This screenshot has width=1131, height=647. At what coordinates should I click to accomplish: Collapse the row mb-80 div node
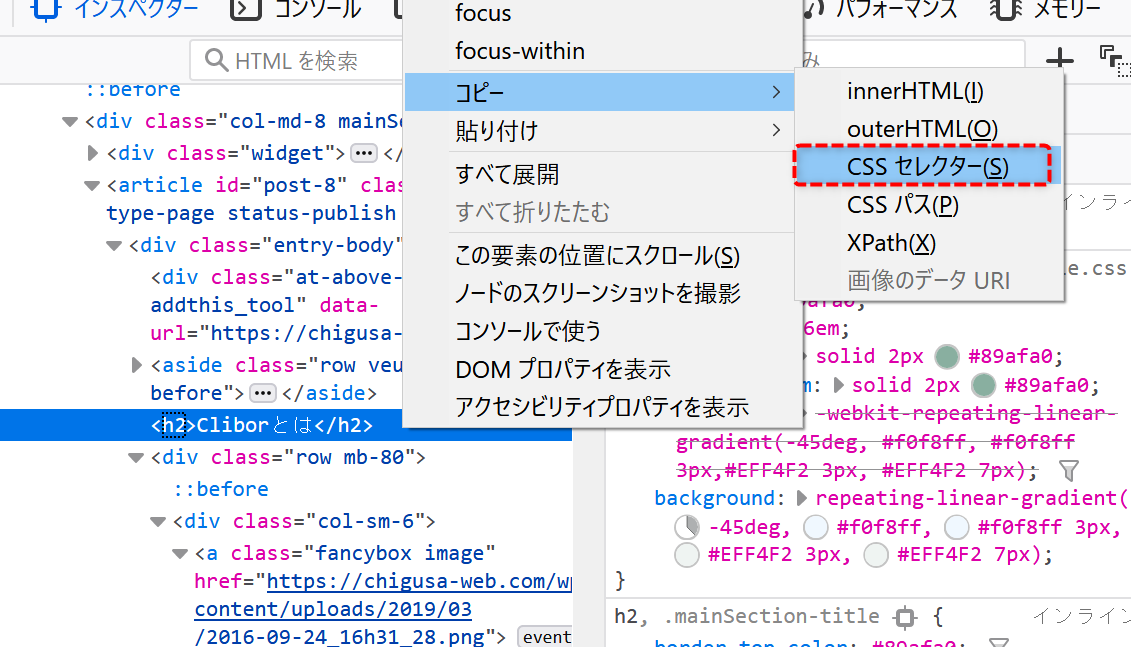pyautogui.click(x=136, y=457)
